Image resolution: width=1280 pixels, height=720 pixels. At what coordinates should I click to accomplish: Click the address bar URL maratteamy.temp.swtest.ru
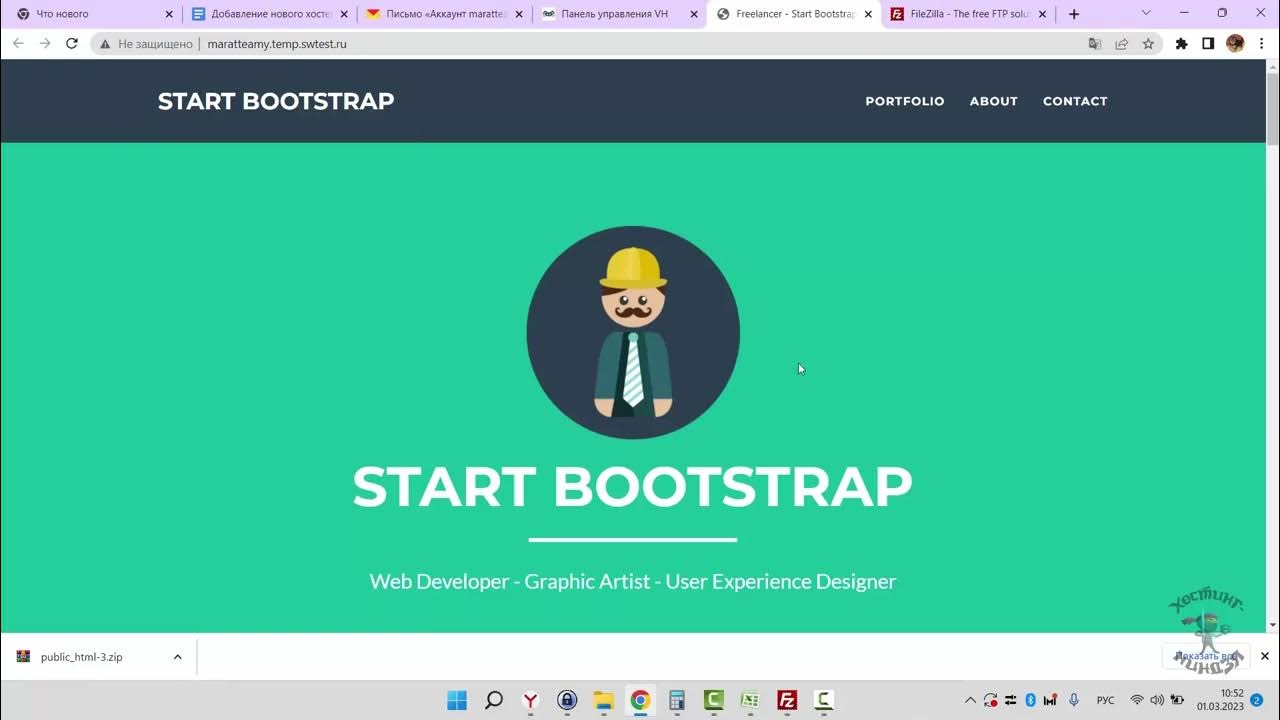coord(277,44)
